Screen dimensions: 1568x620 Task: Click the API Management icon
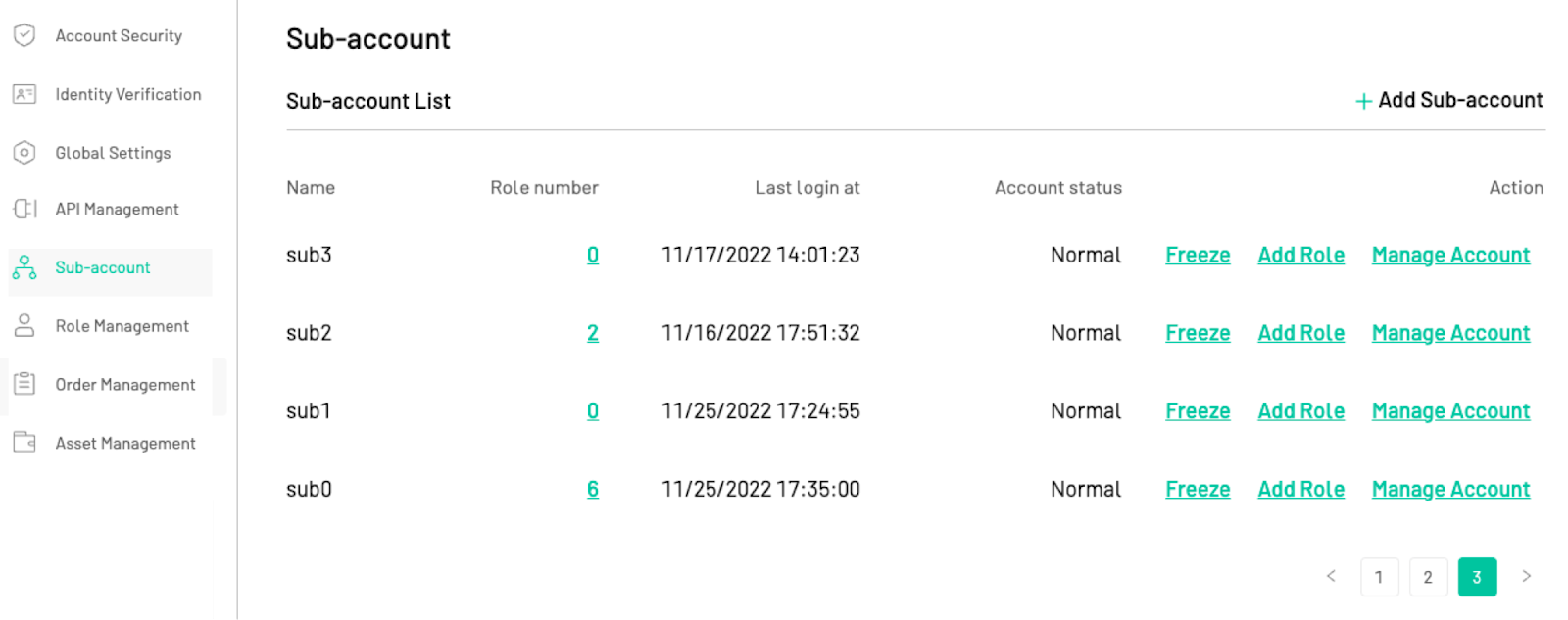click(x=24, y=209)
